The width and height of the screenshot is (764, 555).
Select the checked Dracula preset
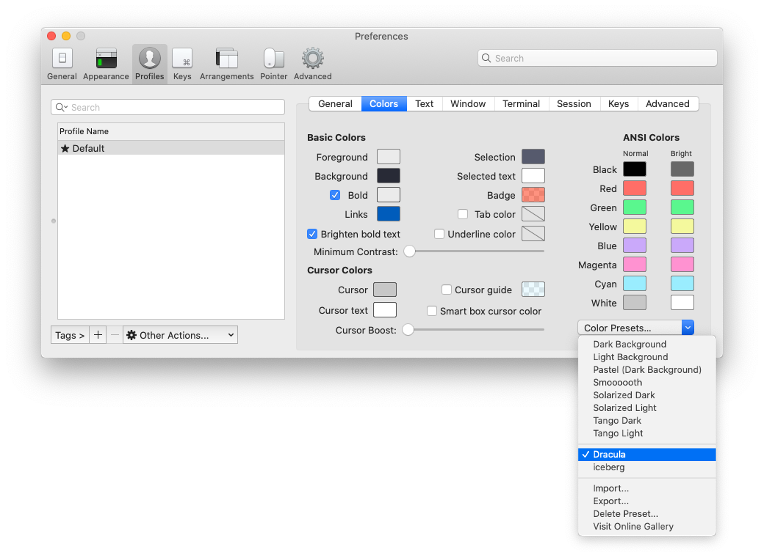(647, 454)
